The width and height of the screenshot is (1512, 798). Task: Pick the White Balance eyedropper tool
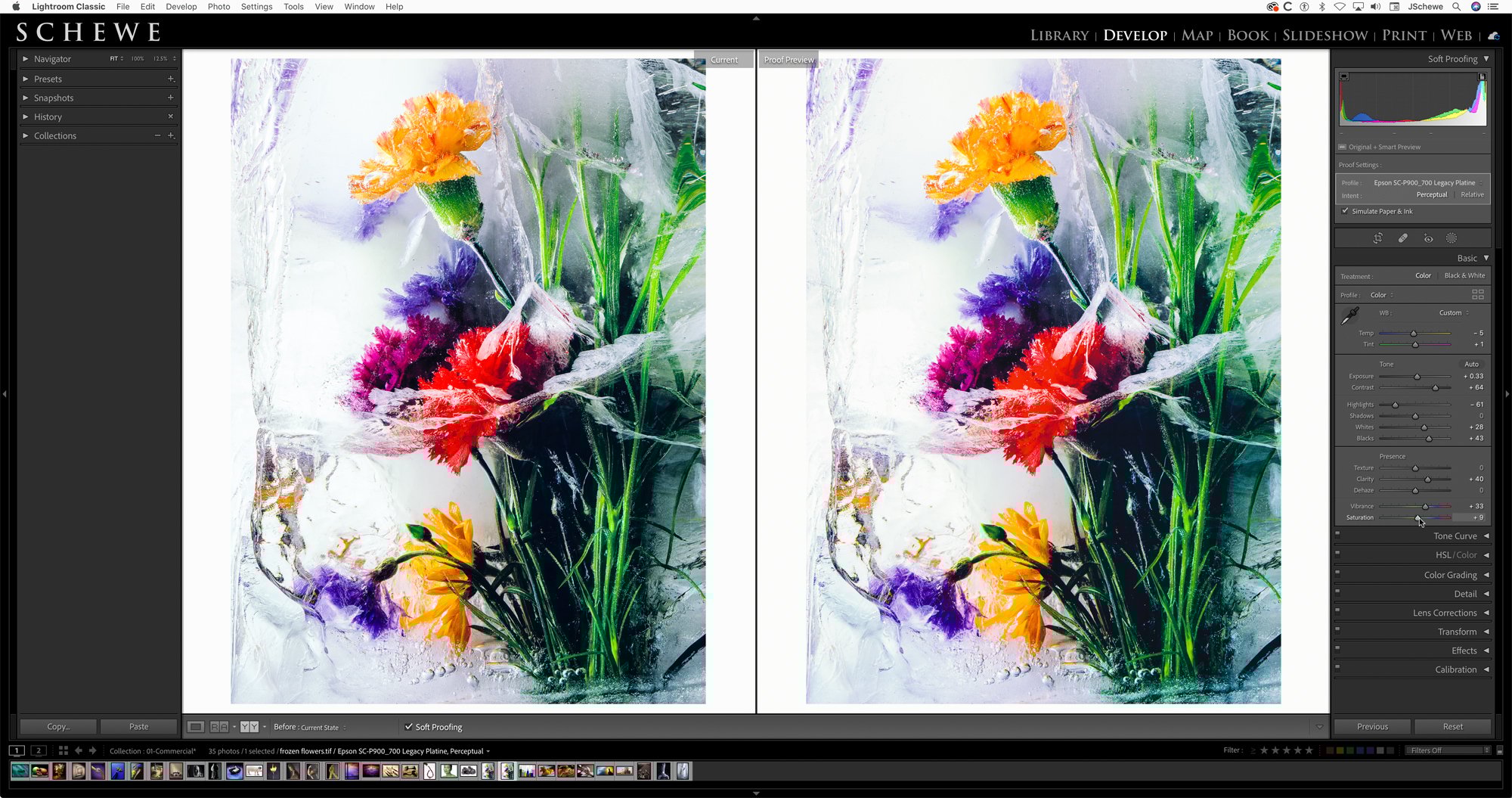(x=1350, y=316)
